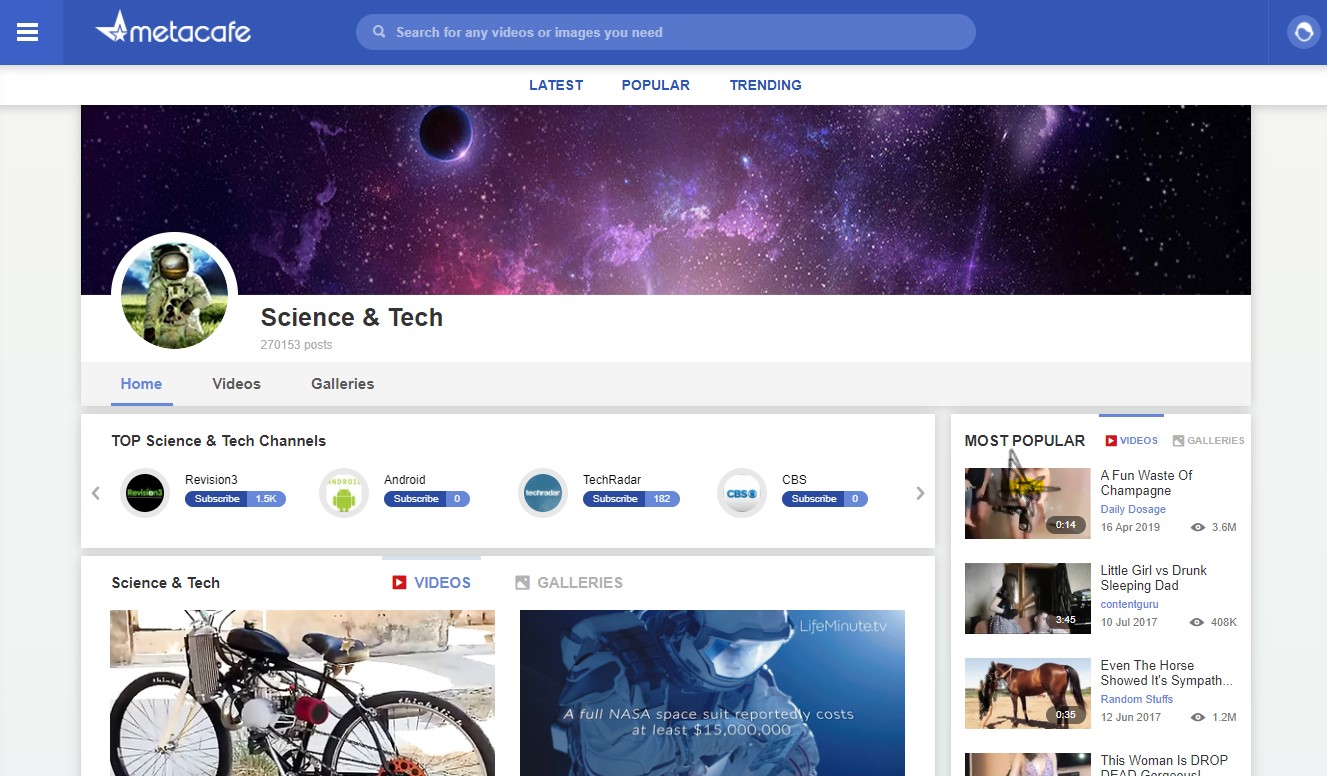Click the space nebula cover banner

[666, 200]
